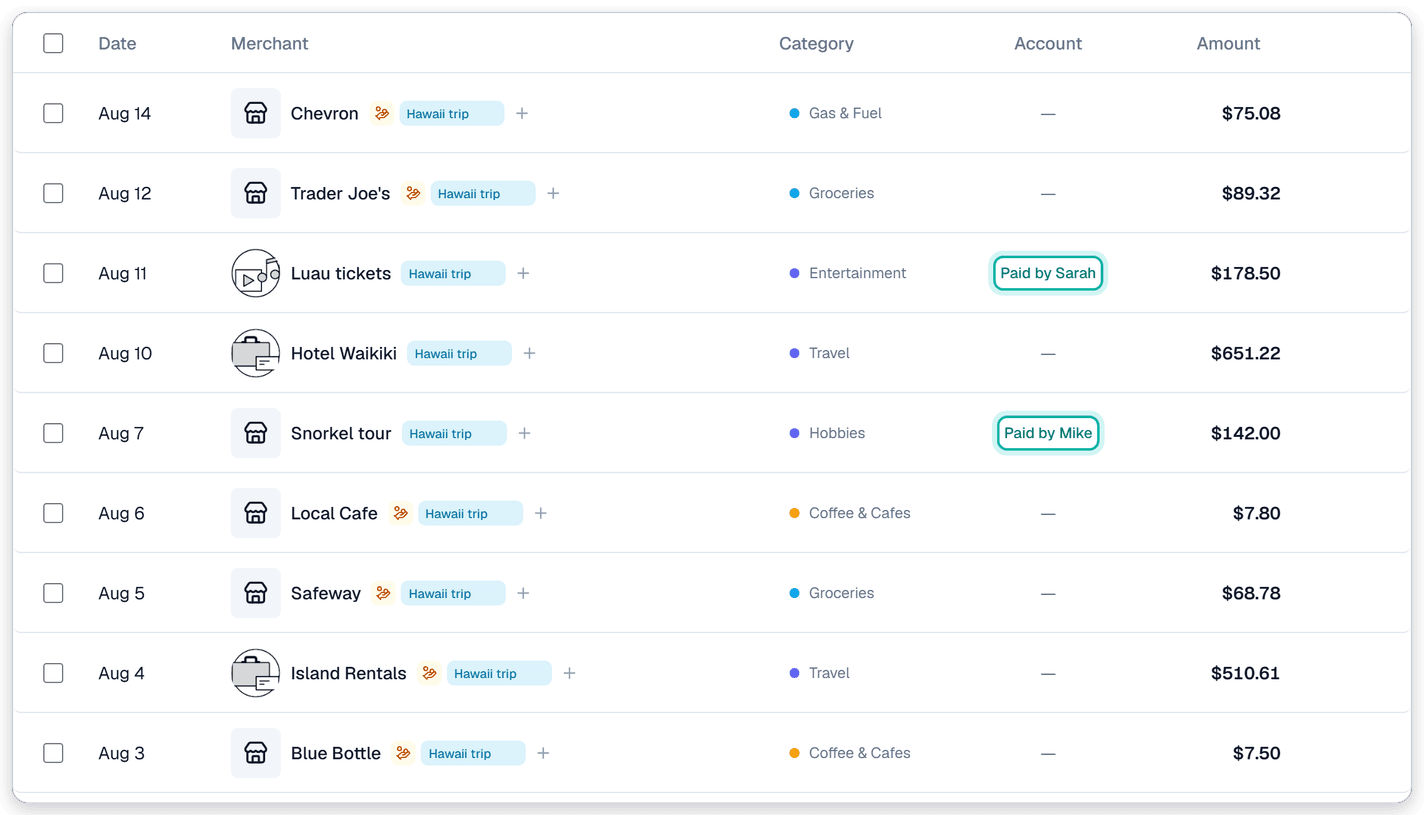Click the orange split icon beside Trader Joe's
The width and height of the screenshot is (1424, 815).
click(x=413, y=193)
